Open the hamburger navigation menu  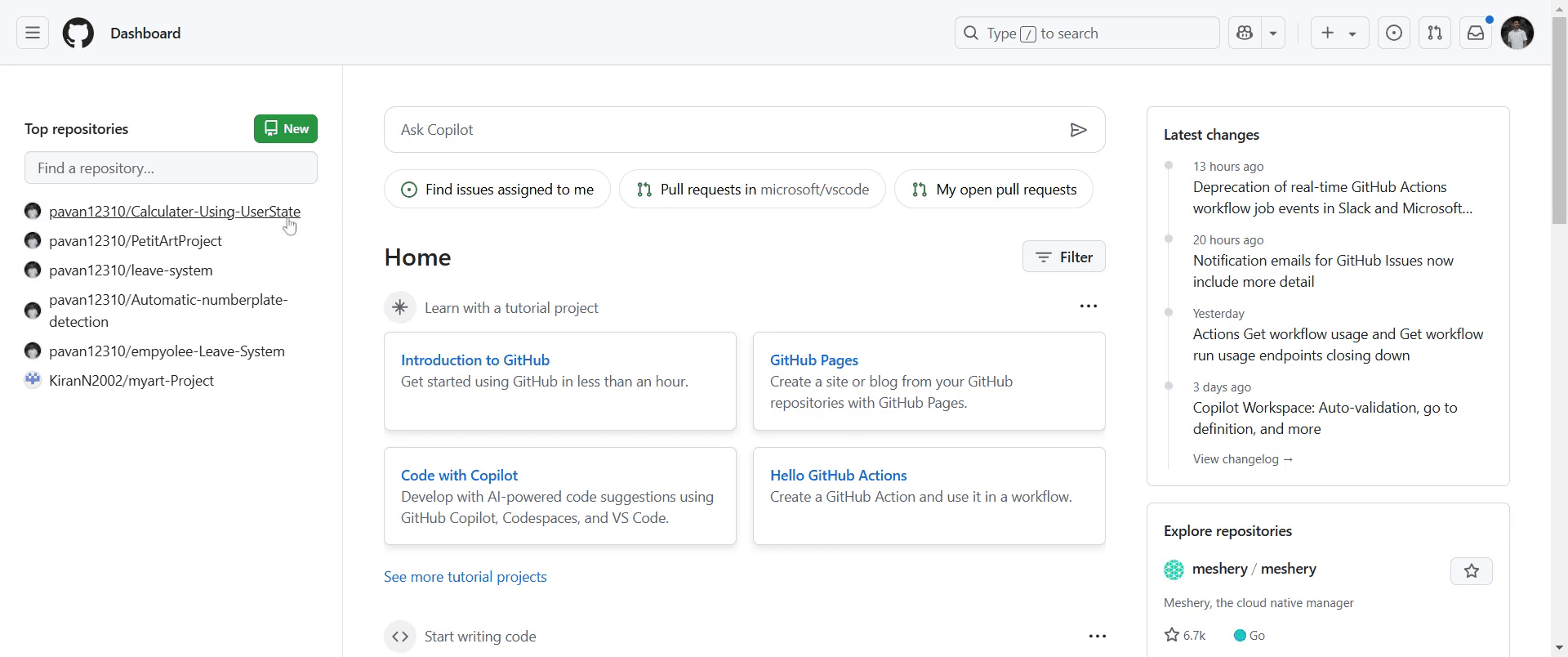click(33, 34)
